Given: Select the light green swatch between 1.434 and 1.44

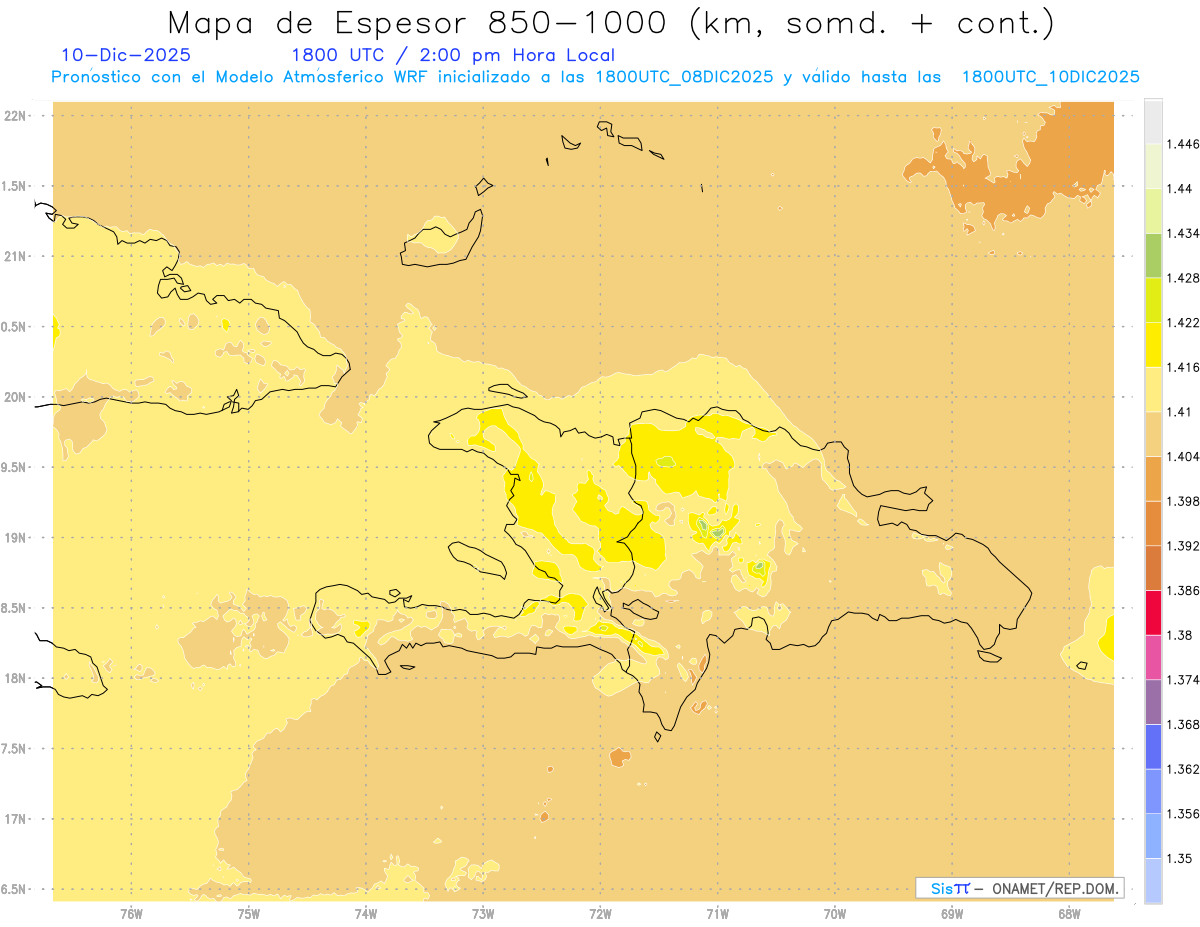Looking at the screenshot, I should pos(1153,210).
